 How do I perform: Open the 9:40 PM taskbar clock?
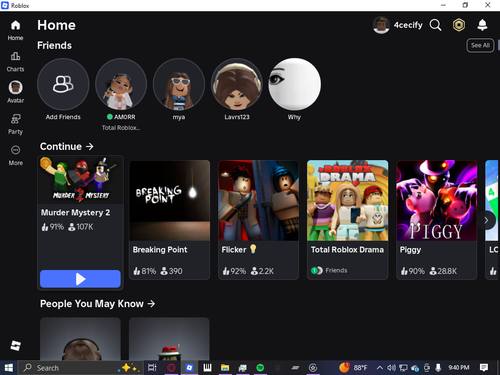pyautogui.click(x=459, y=368)
